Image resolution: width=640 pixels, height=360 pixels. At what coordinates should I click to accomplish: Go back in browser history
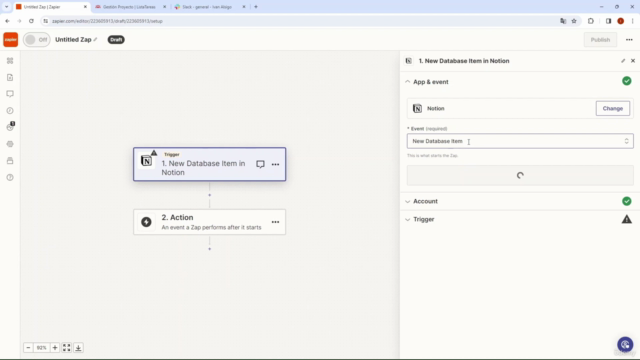(7, 21)
